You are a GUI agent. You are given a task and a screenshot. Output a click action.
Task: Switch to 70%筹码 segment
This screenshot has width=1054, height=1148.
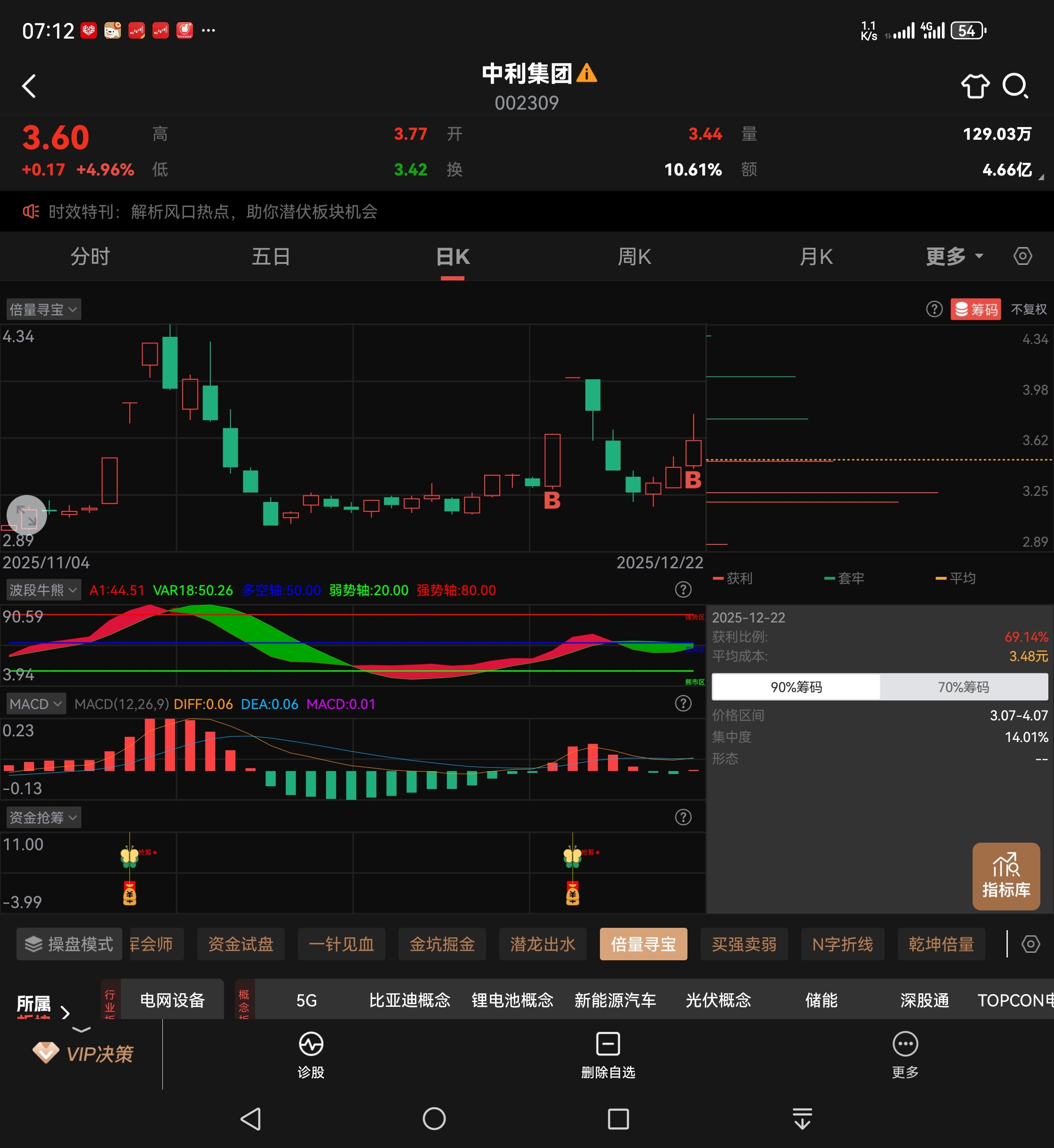pyautogui.click(x=963, y=686)
